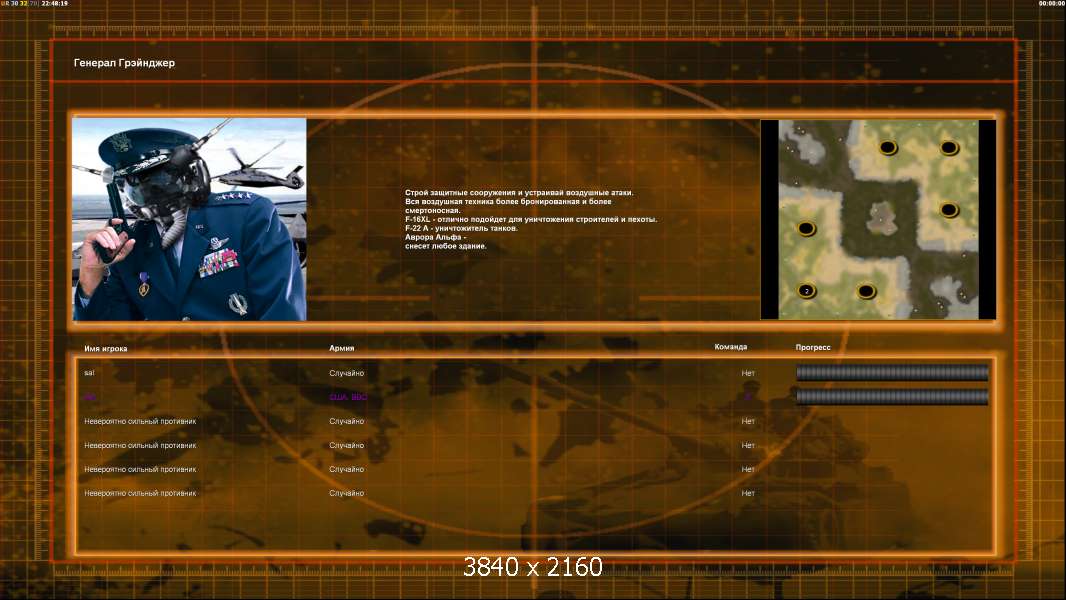Click the 'Армия' column header

341,348
